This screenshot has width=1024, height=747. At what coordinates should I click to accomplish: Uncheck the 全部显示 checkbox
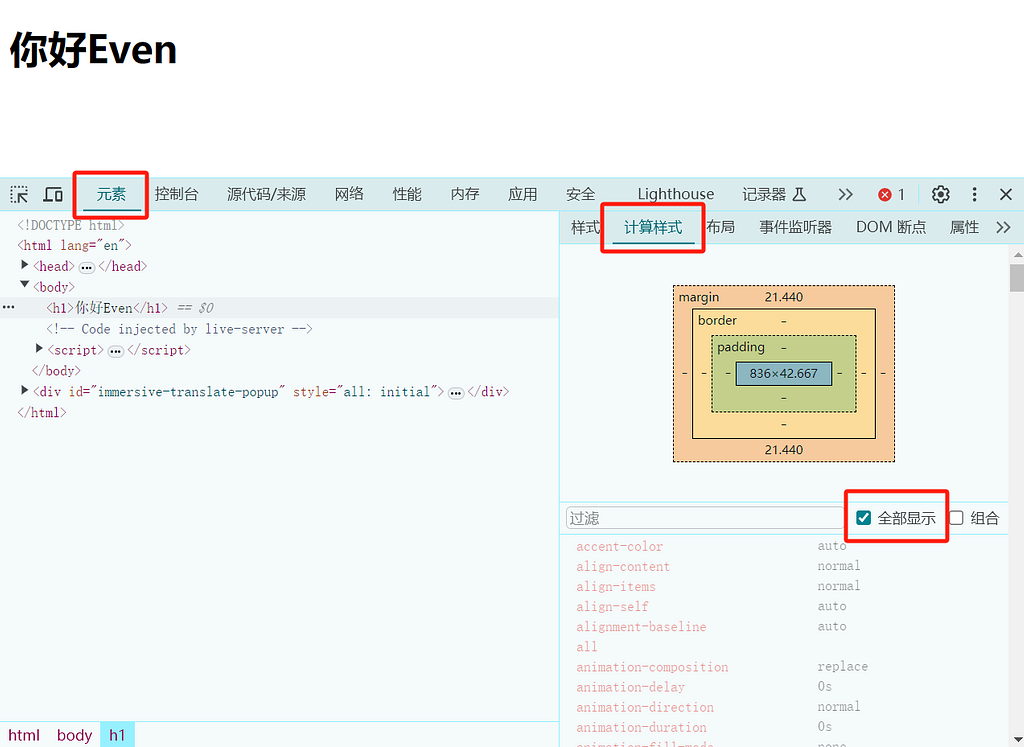[863, 518]
